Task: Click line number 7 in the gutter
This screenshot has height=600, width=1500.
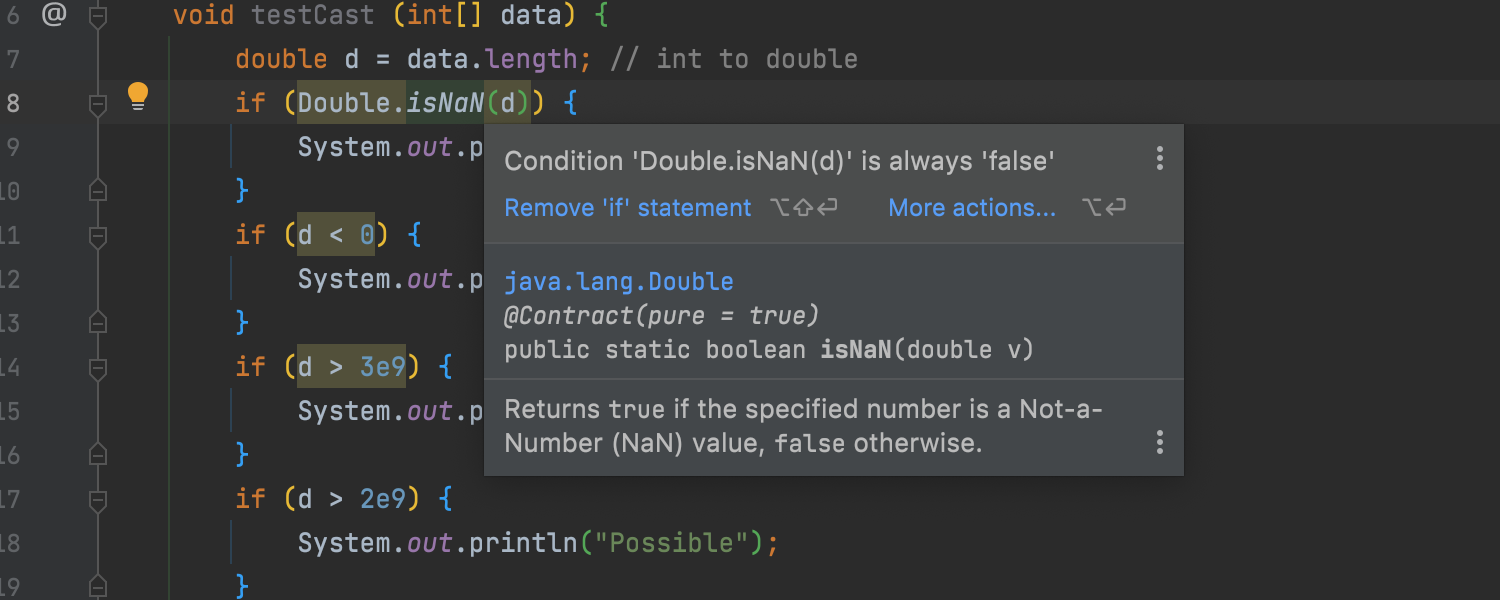Action: [13, 59]
